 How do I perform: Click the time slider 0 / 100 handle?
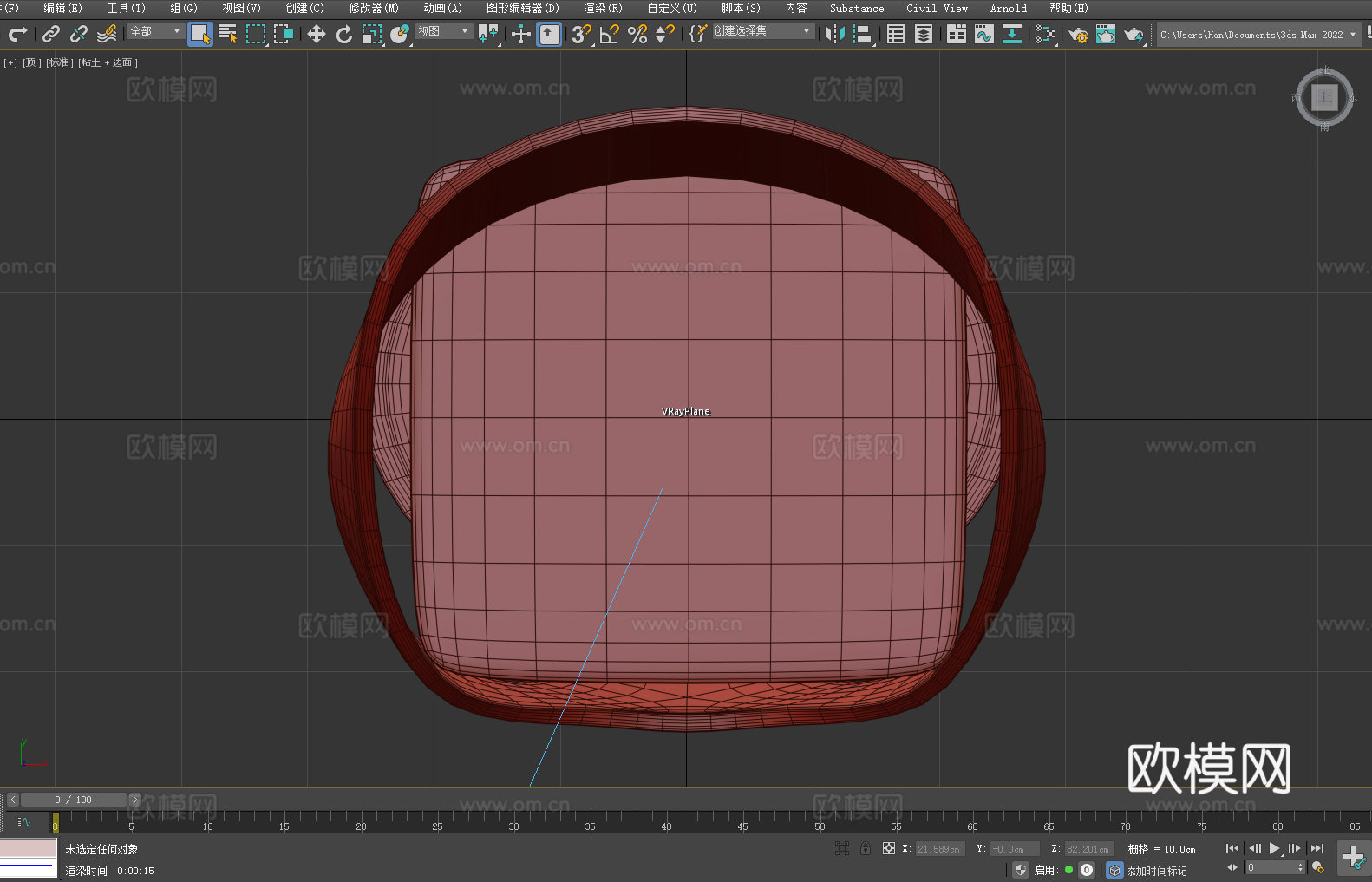(x=74, y=800)
